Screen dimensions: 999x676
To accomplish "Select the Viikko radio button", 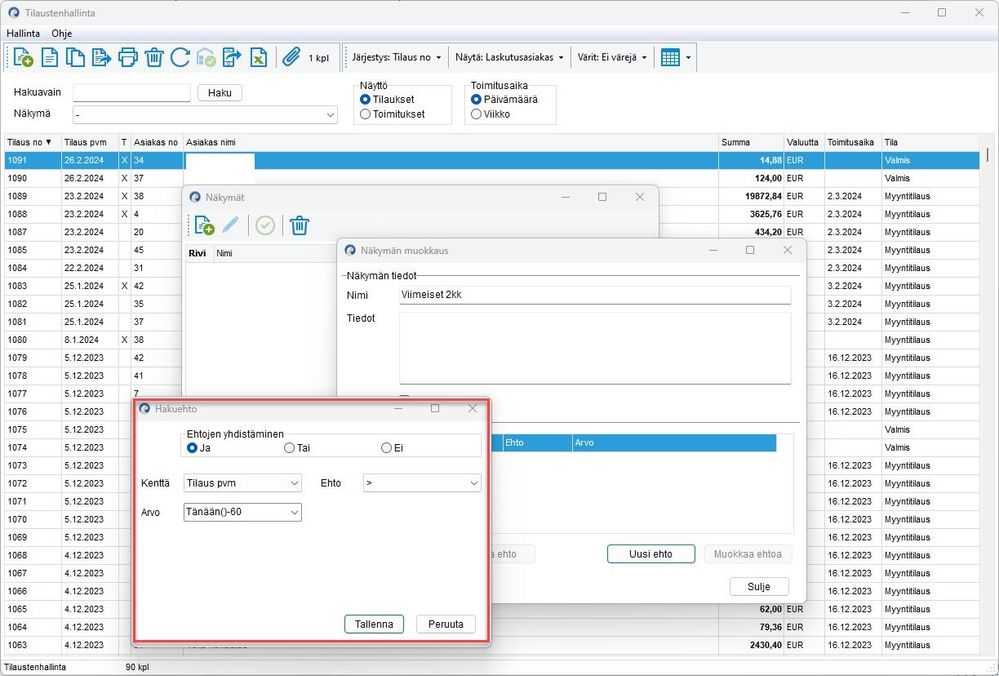I will coord(476,114).
